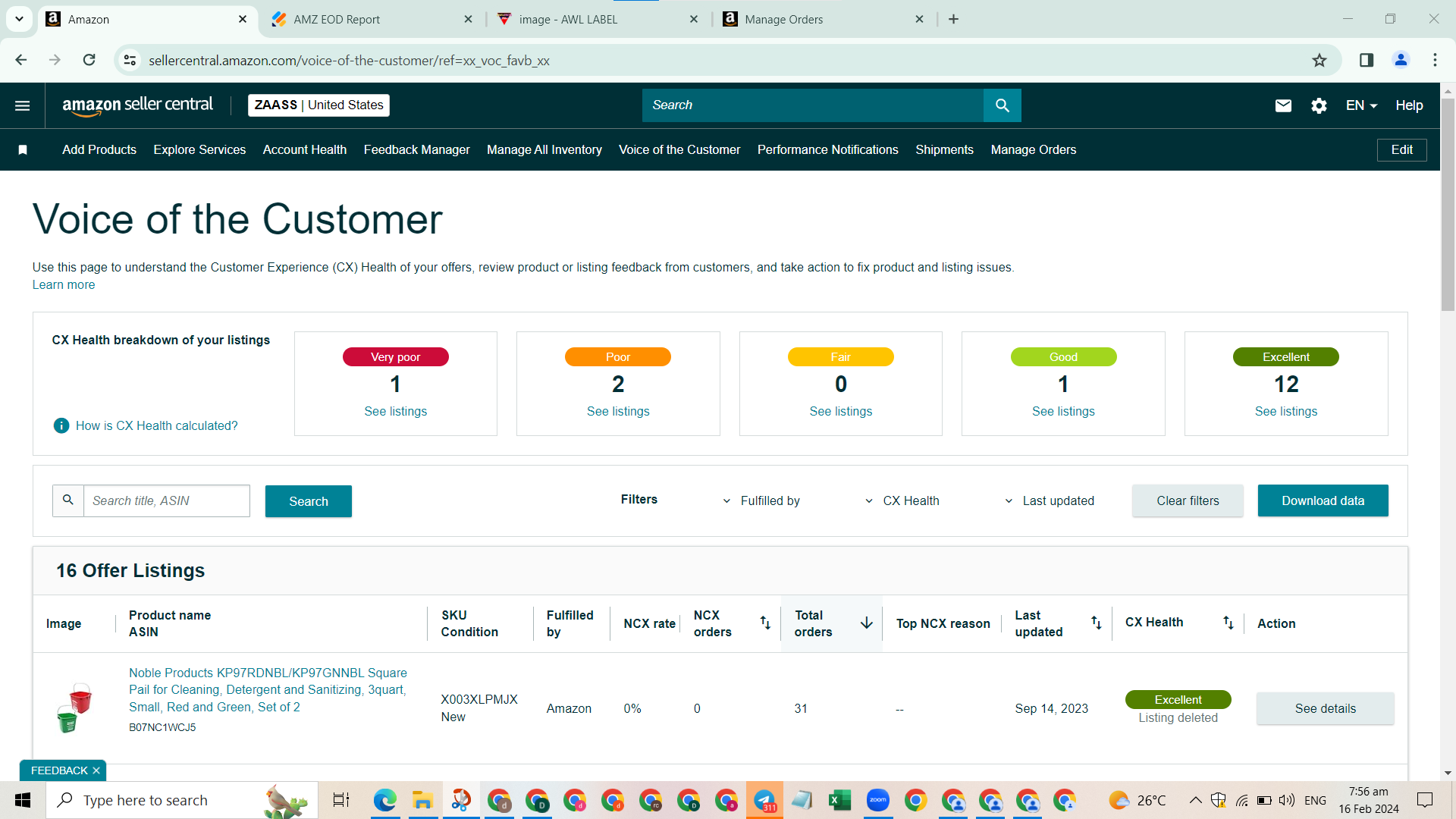This screenshot has height=819, width=1456.
Task: Open a new browser tab
Action: 953,20
